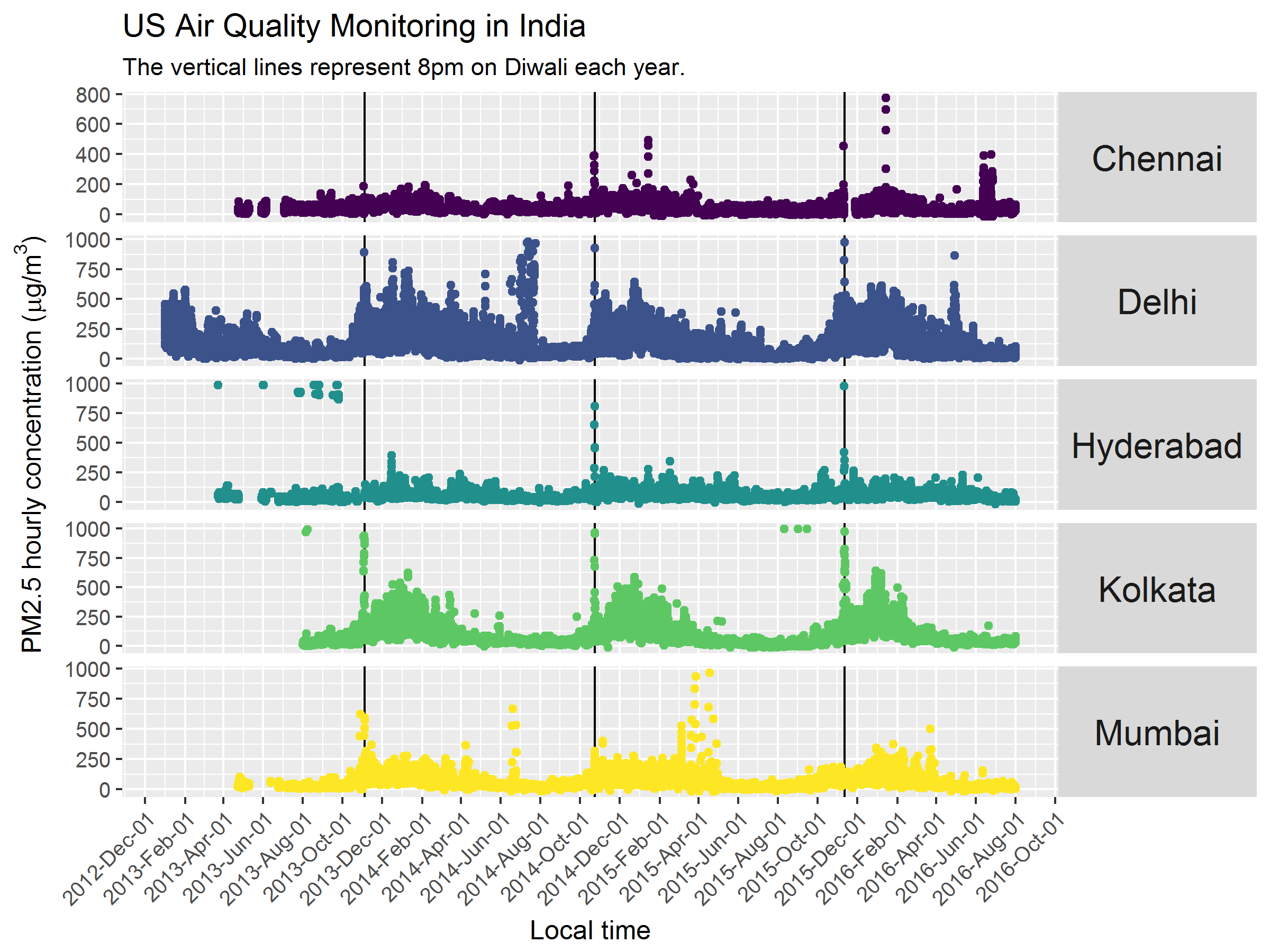The width and height of the screenshot is (1270, 952).
Task: Click the 2016-Feb-01 x-axis tick label
Action: pyautogui.click(x=860, y=859)
